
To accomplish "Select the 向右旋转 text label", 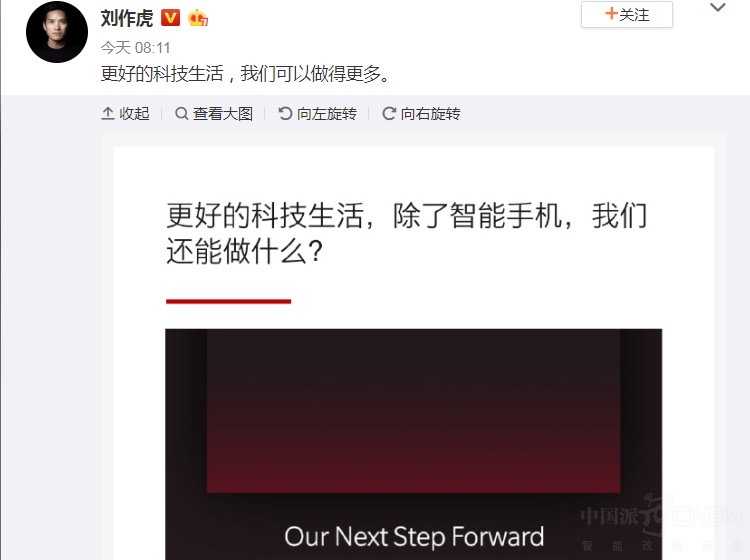I will point(430,114).
